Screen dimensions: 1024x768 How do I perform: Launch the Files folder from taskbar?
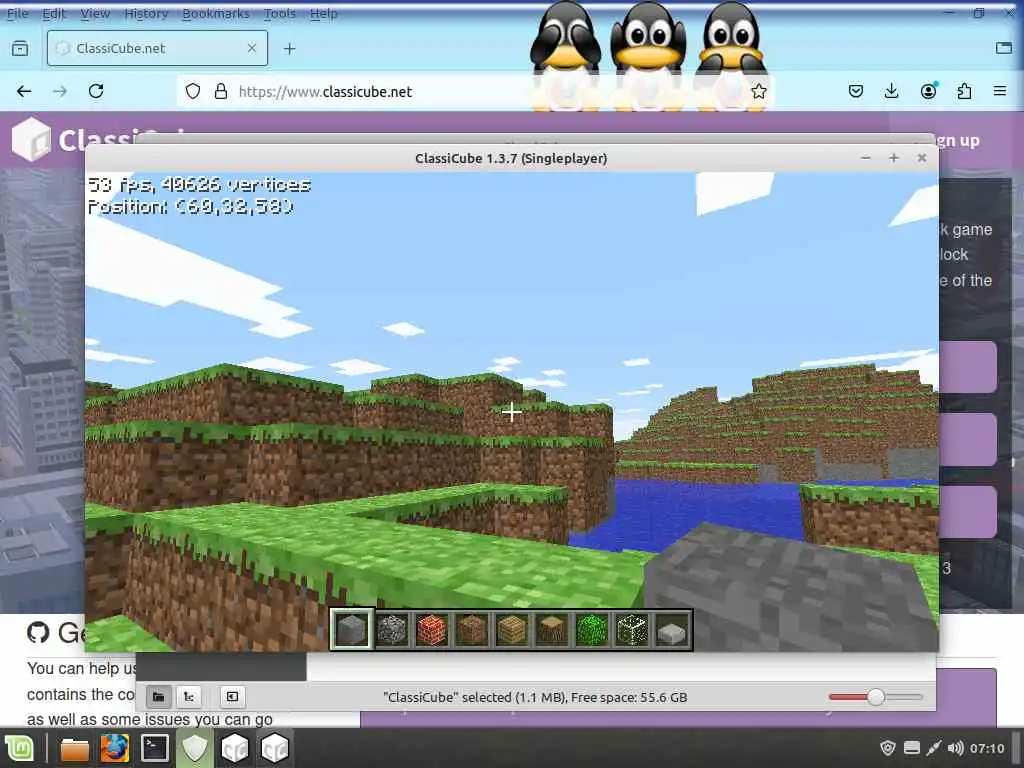[x=74, y=749]
